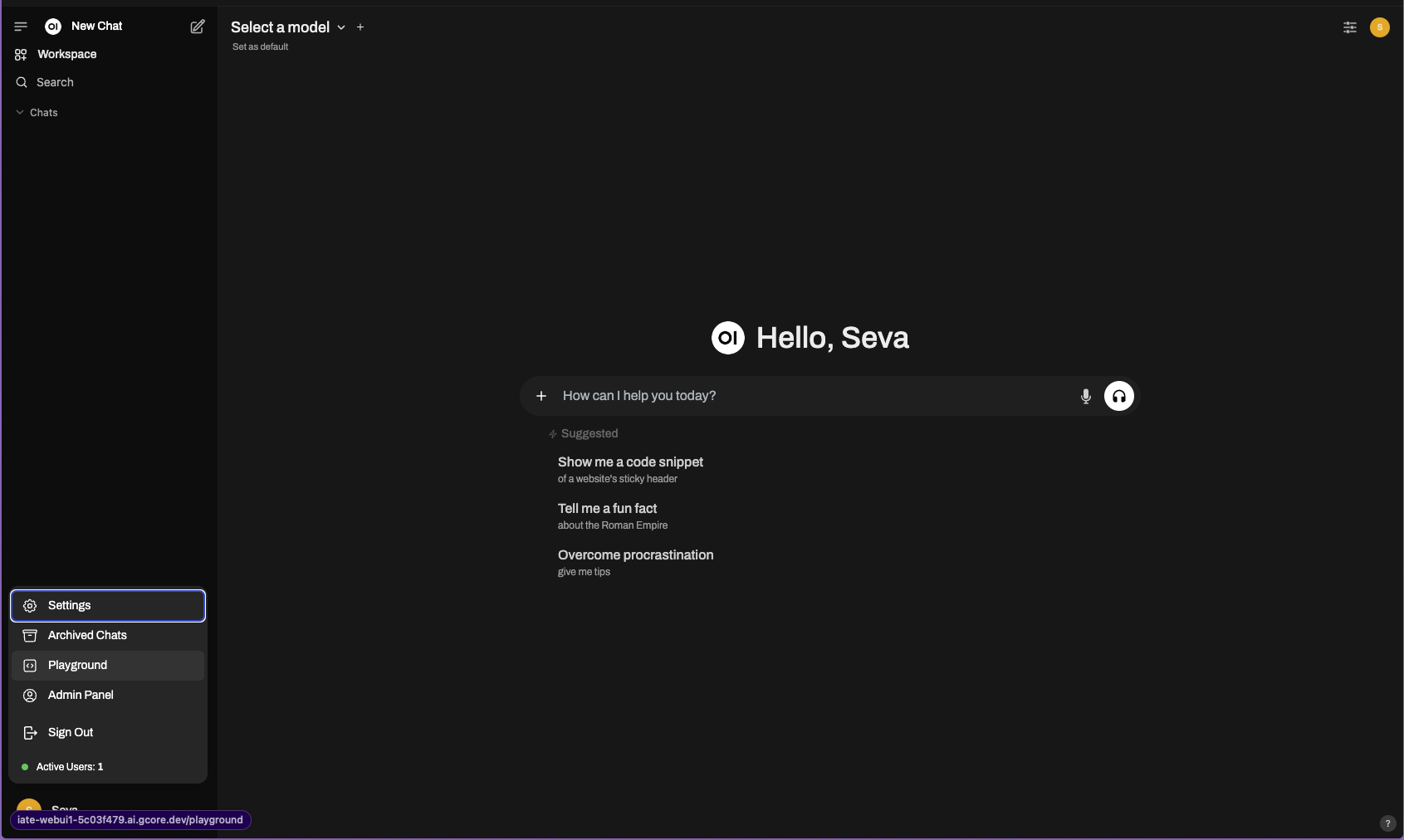Start a voice call with the headphones button
The width and height of the screenshot is (1404, 840).
[1119, 396]
